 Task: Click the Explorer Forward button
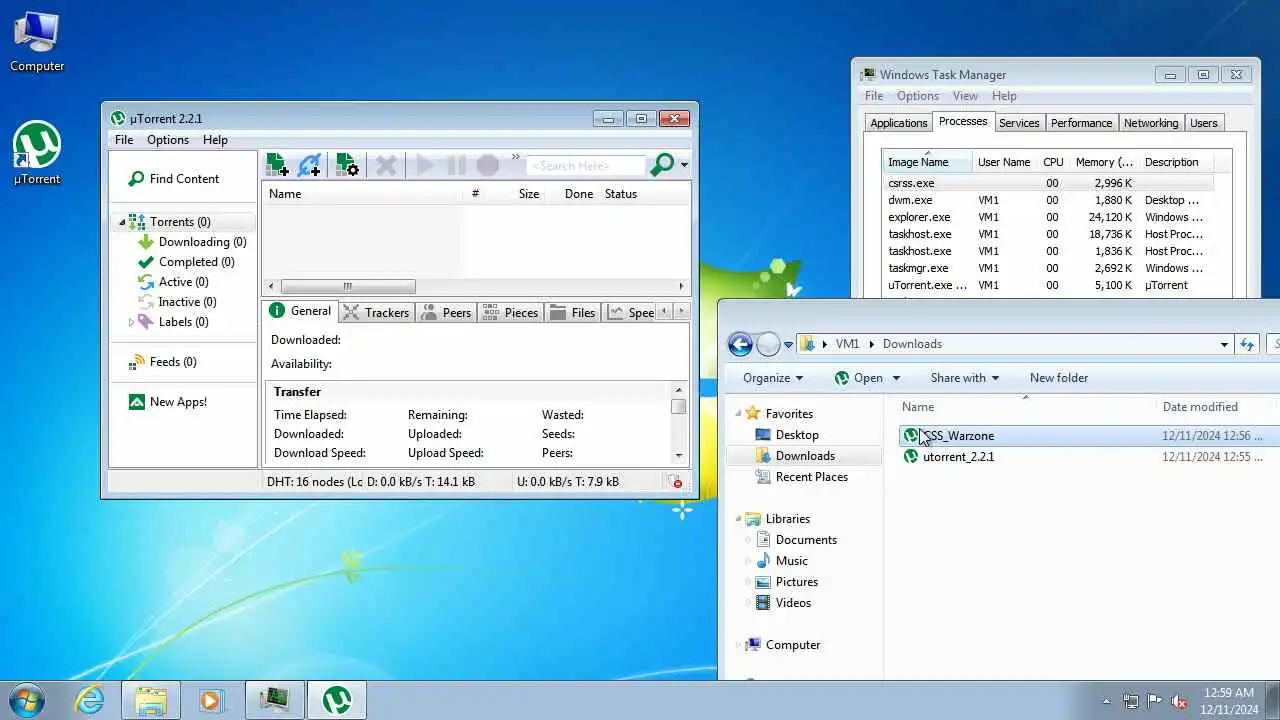point(768,344)
